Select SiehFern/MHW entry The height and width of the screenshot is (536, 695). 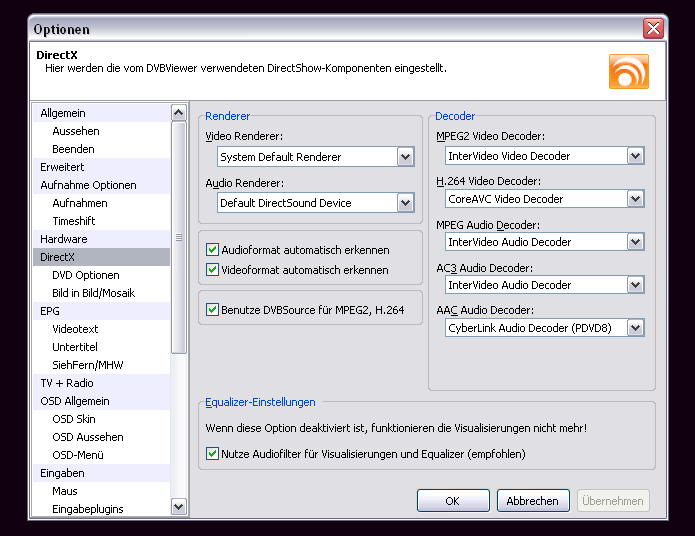pos(102,365)
